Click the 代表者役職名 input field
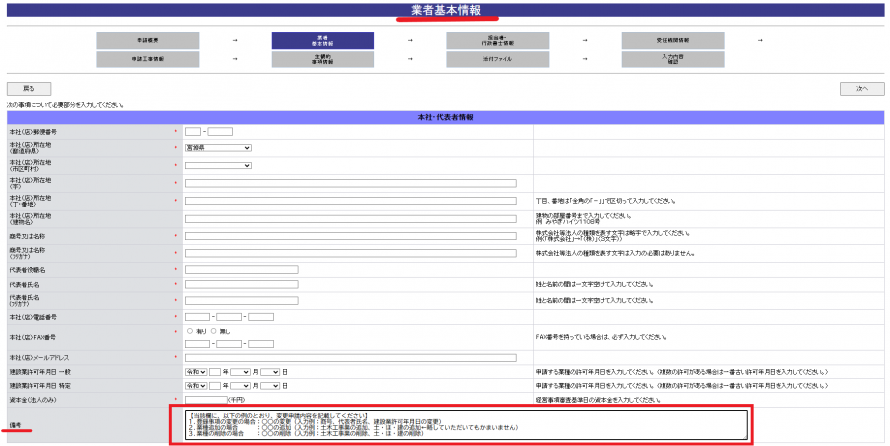Image resolution: width=890 pixels, height=446 pixels. coord(242,270)
